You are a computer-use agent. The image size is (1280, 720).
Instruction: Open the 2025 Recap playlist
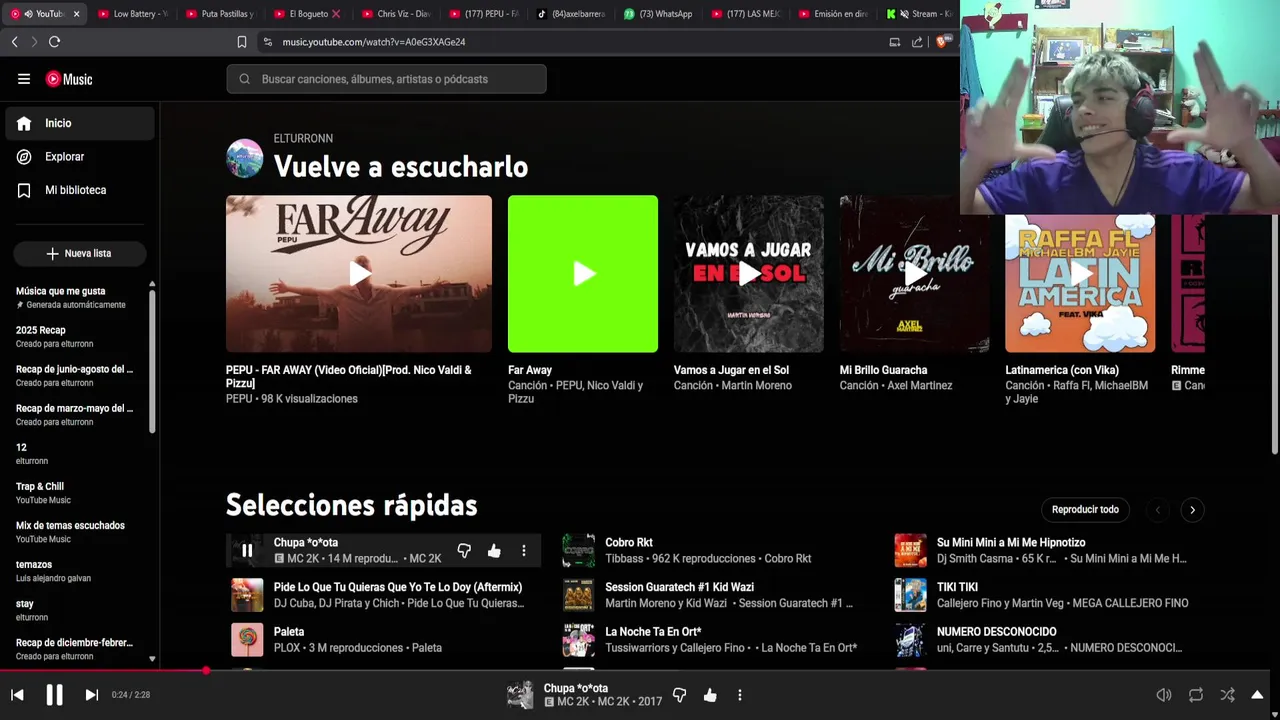76,336
